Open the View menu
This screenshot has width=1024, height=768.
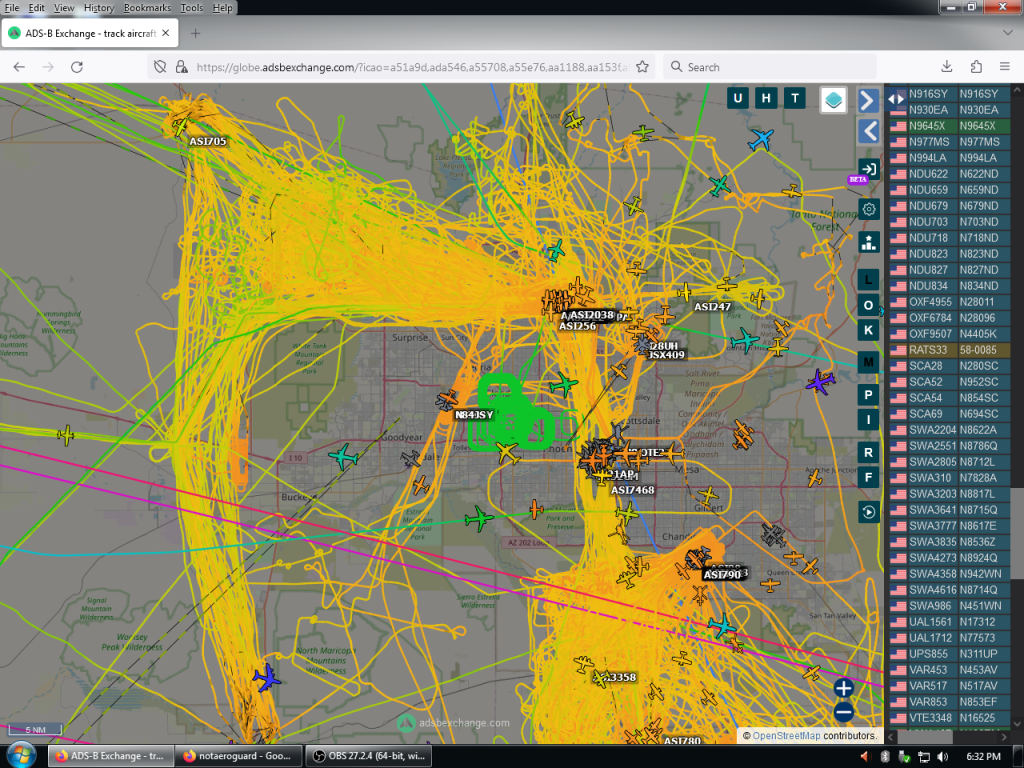63,8
